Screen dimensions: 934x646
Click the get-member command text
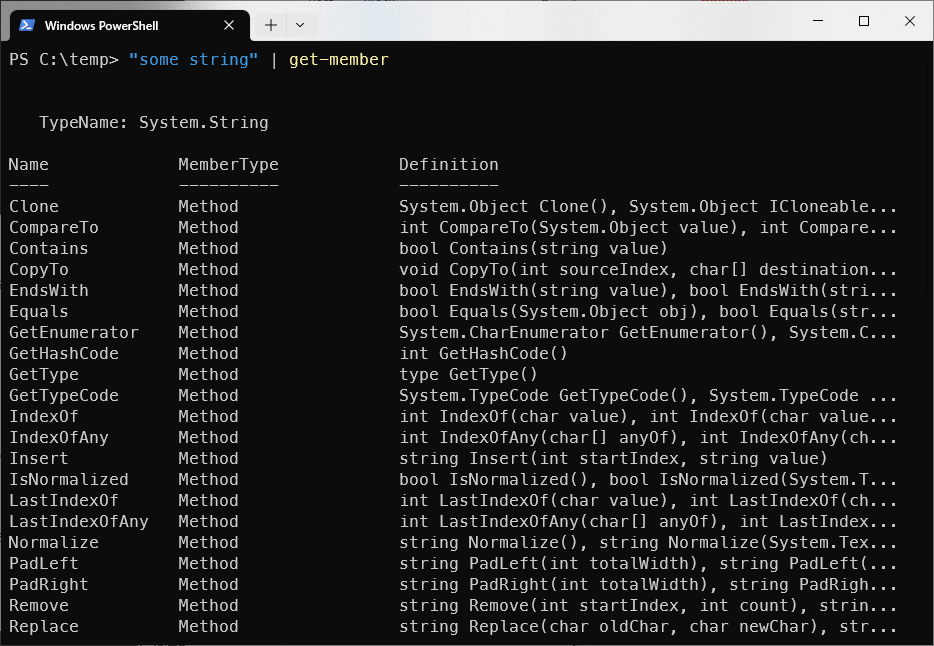tap(338, 60)
